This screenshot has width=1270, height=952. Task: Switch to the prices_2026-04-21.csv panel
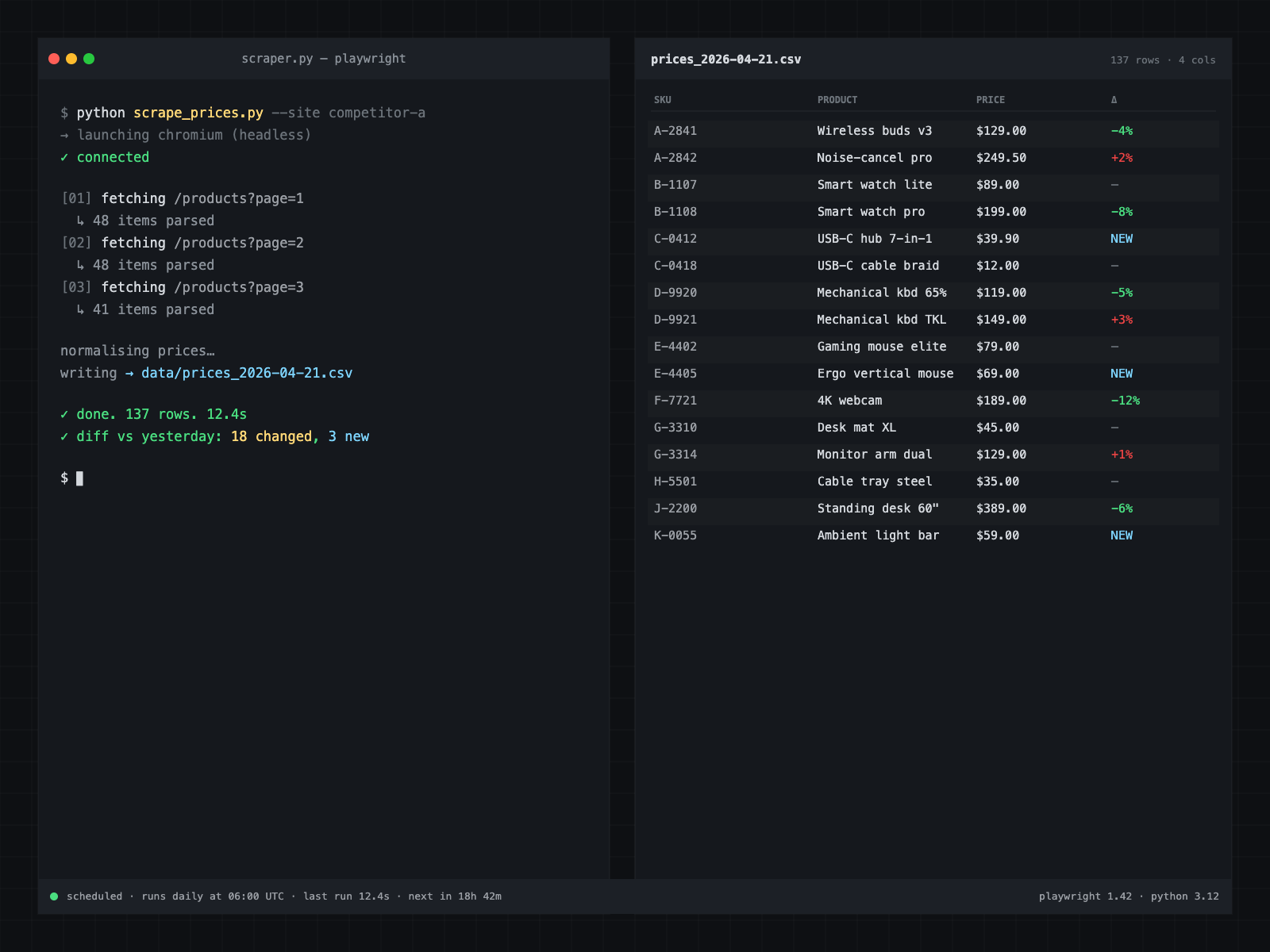725,59
